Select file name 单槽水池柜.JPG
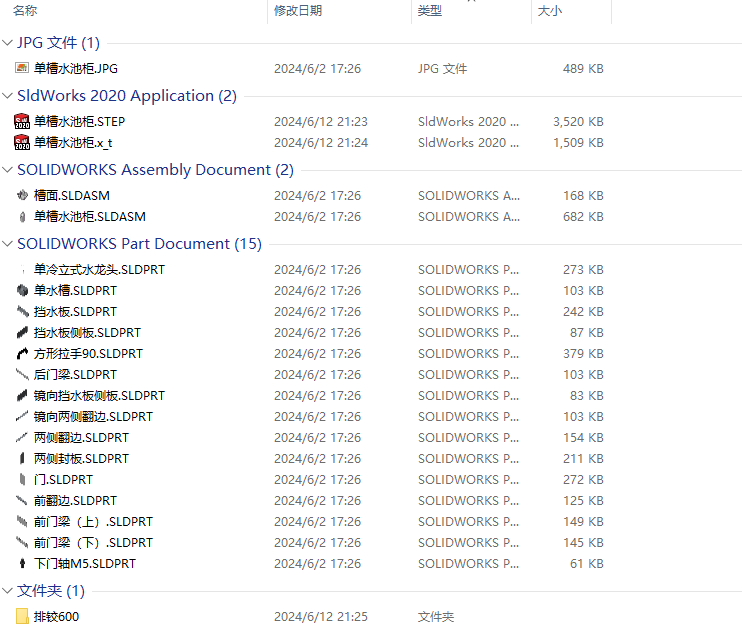The width and height of the screenshot is (742, 638). [76, 68]
